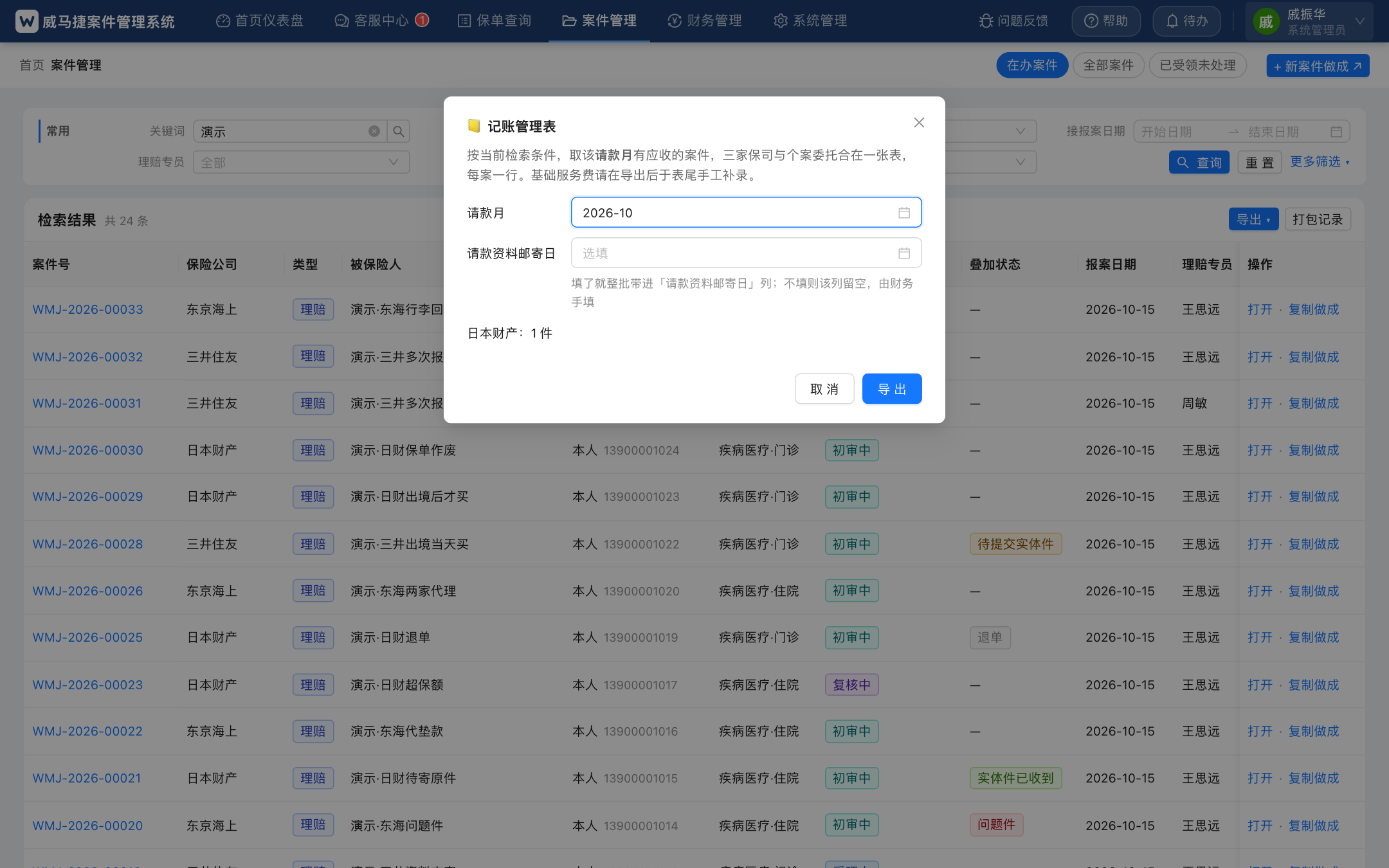Image resolution: width=1389 pixels, height=868 pixels.
Task: Open 财务管理 menu
Action: click(705, 21)
